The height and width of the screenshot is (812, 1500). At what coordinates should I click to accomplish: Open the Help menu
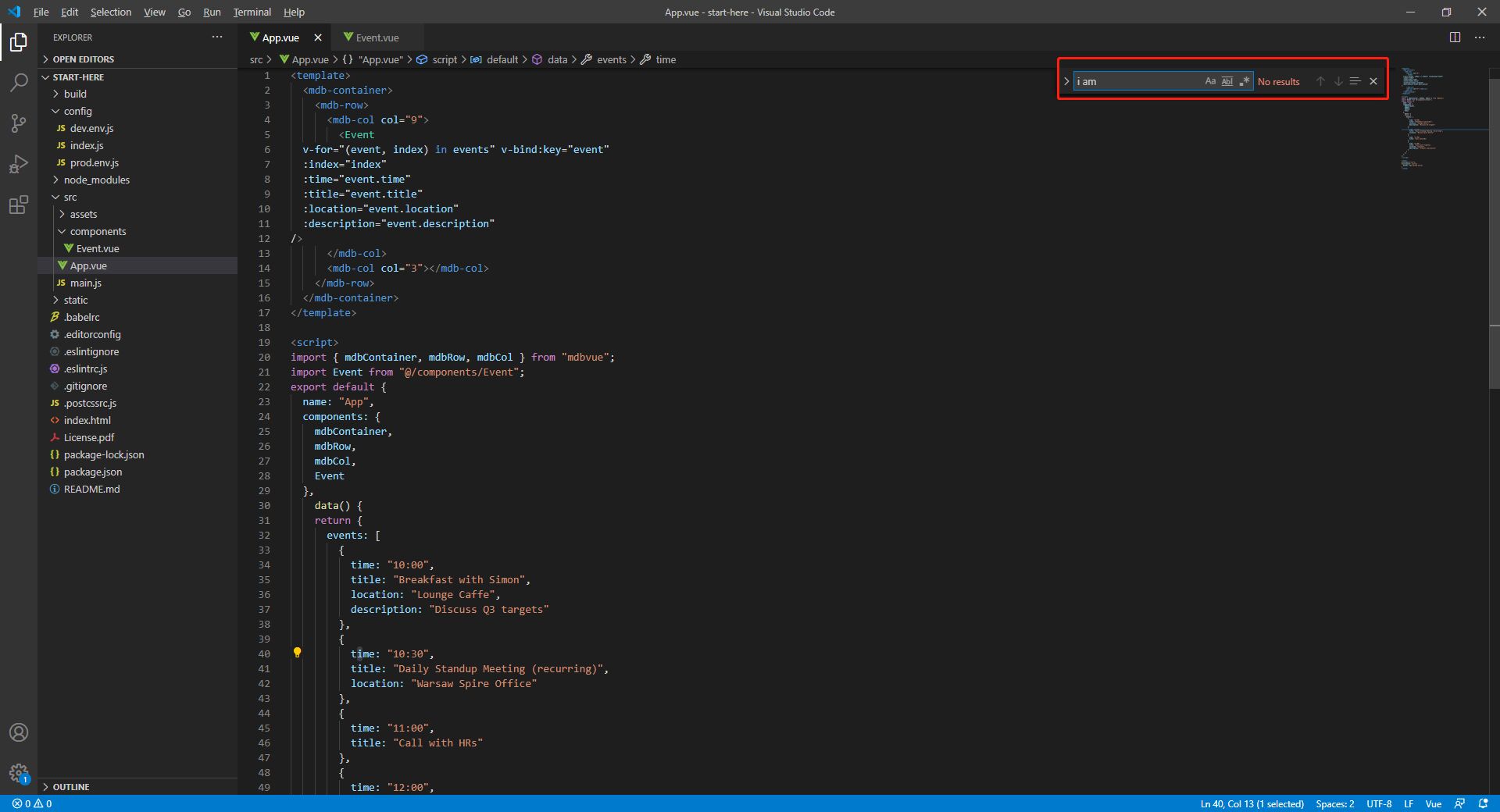click(294, 12)
